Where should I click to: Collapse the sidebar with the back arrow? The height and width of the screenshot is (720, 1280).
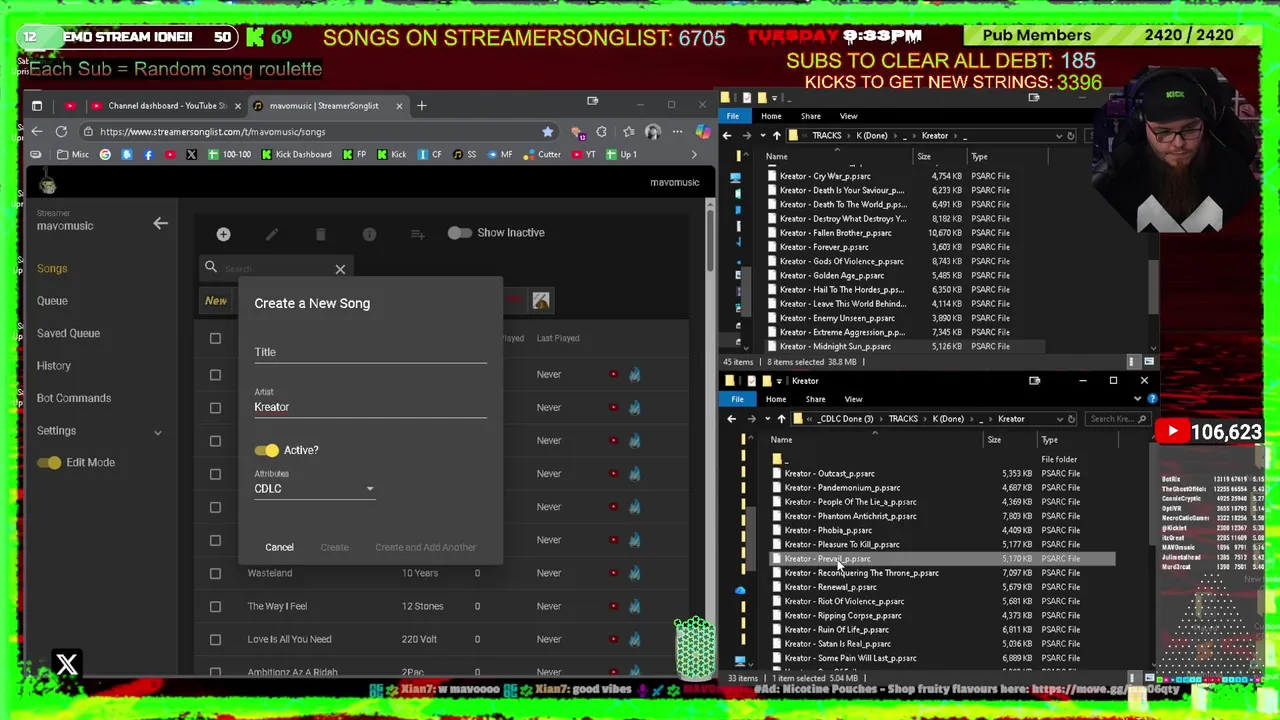coord(160,223)
